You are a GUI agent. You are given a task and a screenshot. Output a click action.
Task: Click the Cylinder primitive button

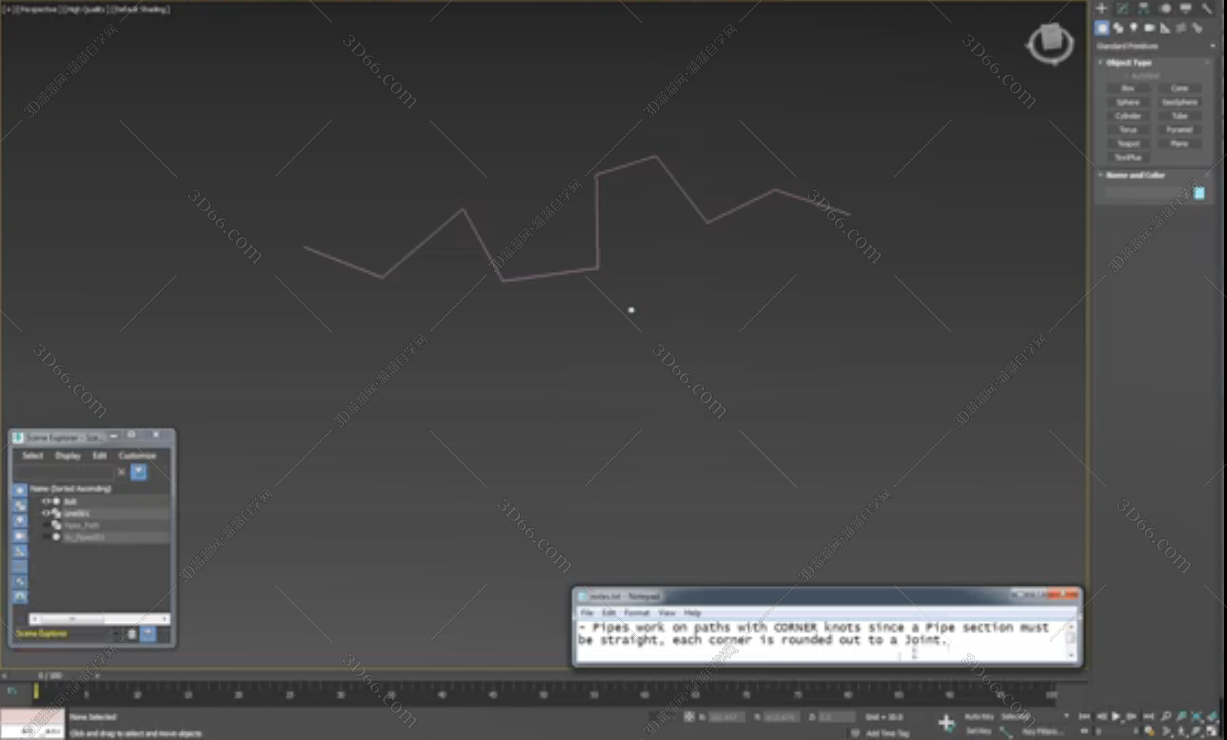click(x=1127, y=116)
